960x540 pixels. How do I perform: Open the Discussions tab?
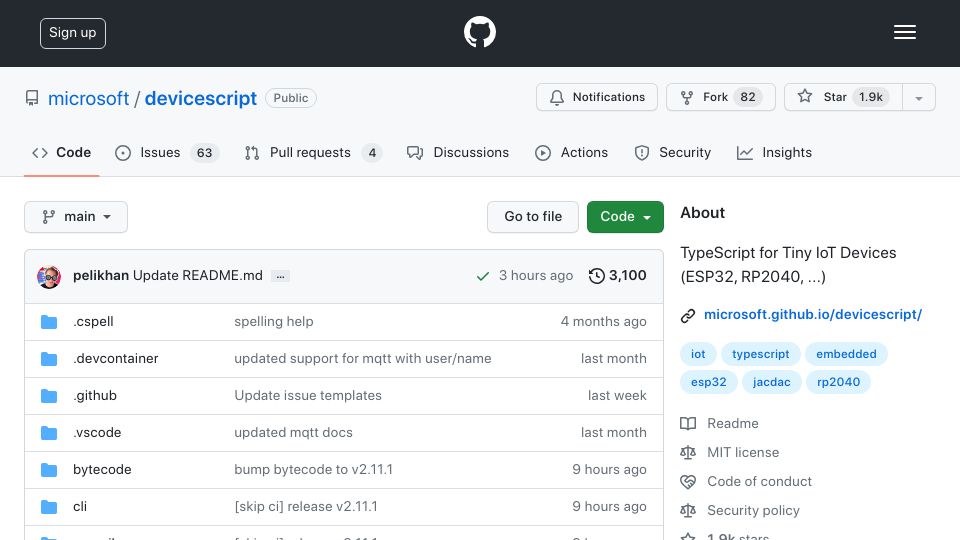click(x=458, y=152)
